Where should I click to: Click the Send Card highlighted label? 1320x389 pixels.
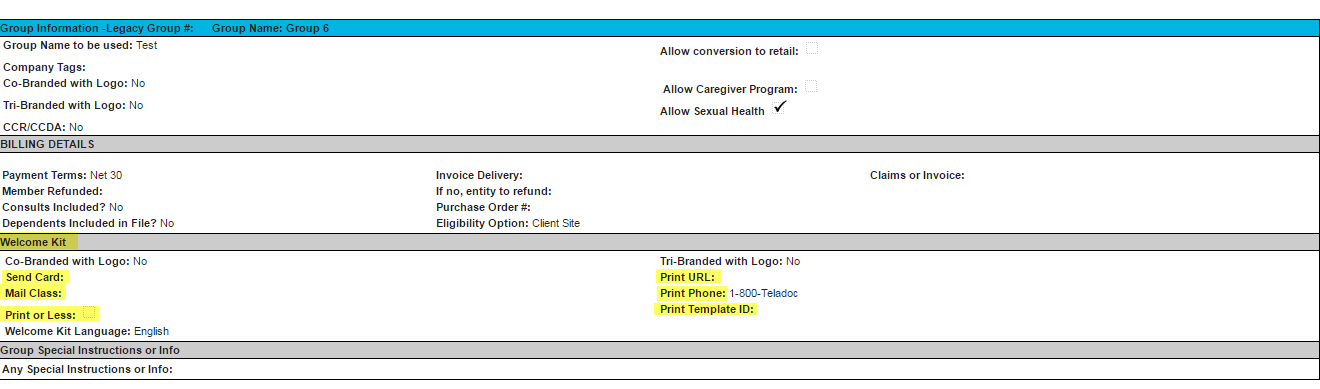[x=34, y=277]
